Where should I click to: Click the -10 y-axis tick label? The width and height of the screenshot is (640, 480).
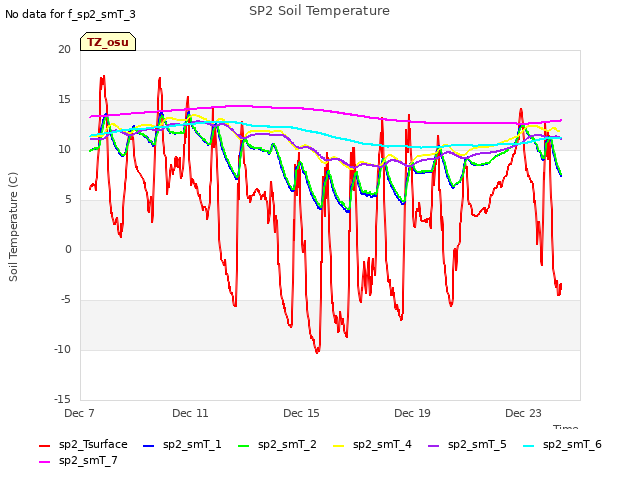pyautogui.click(x=63, y=349)
